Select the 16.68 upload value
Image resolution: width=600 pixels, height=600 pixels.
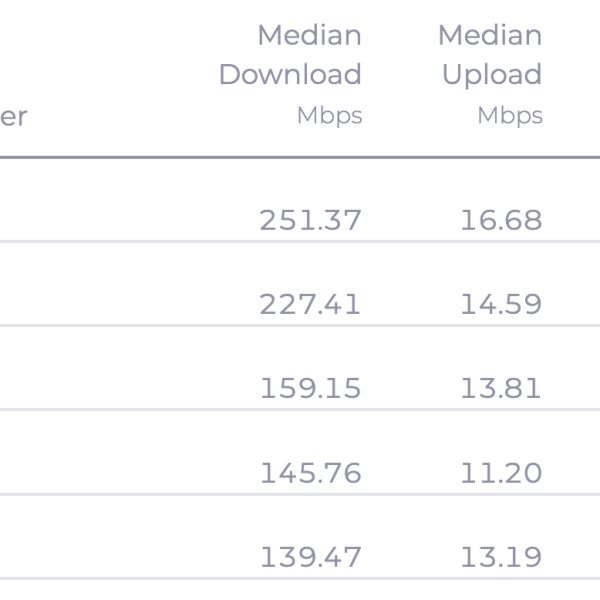pyautogui.click(x=500, y=220)
